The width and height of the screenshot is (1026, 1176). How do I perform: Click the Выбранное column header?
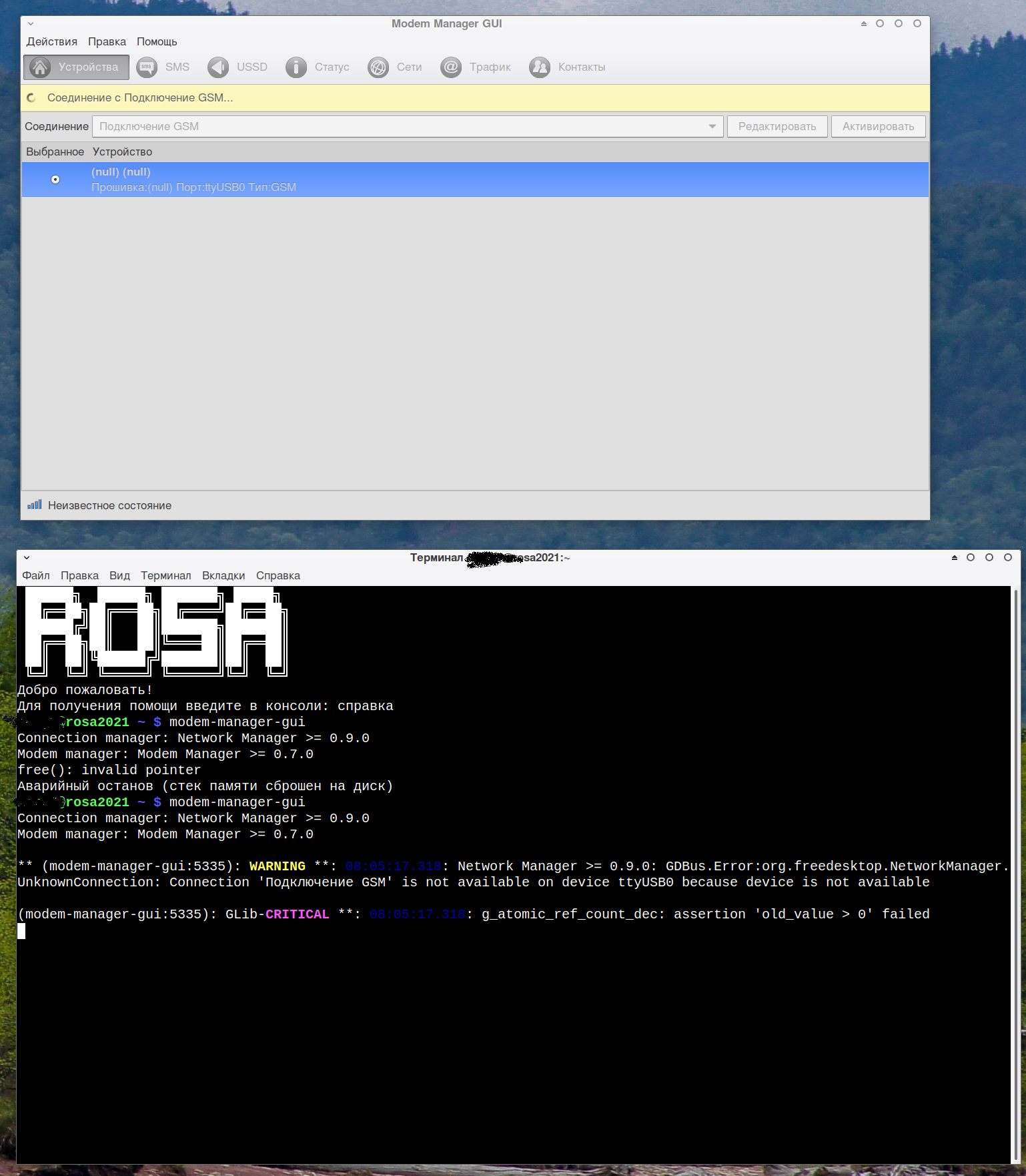55,152
